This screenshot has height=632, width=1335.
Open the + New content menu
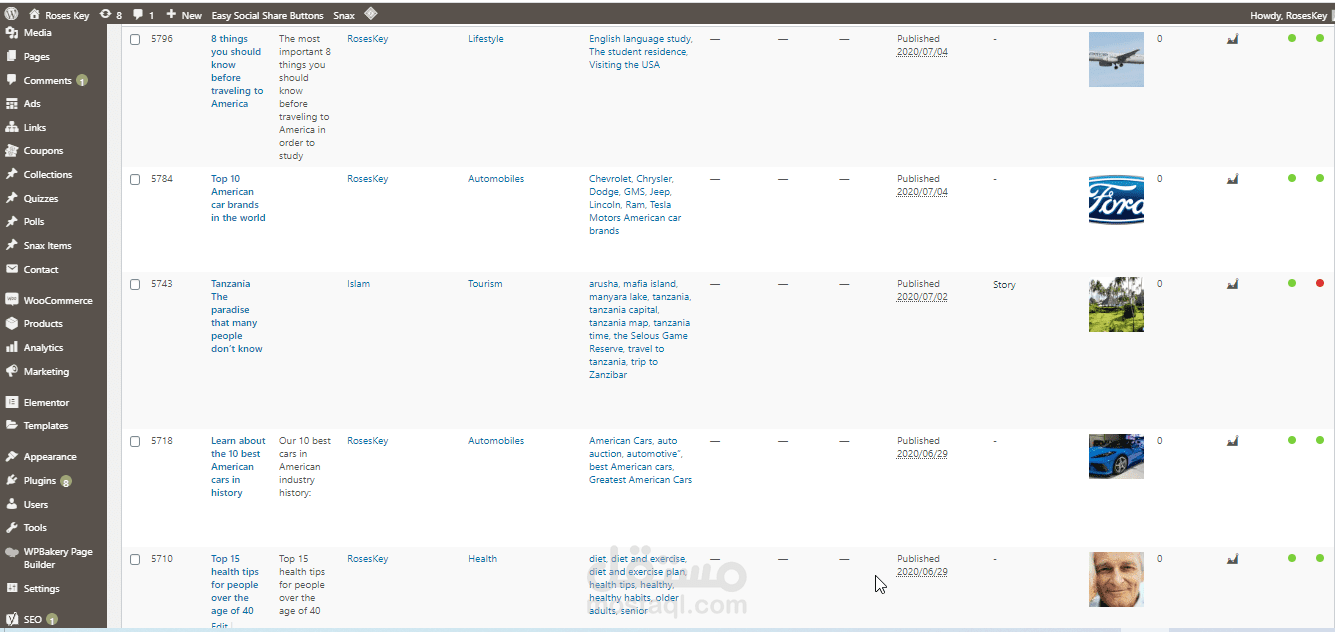[x=184, y=15]
